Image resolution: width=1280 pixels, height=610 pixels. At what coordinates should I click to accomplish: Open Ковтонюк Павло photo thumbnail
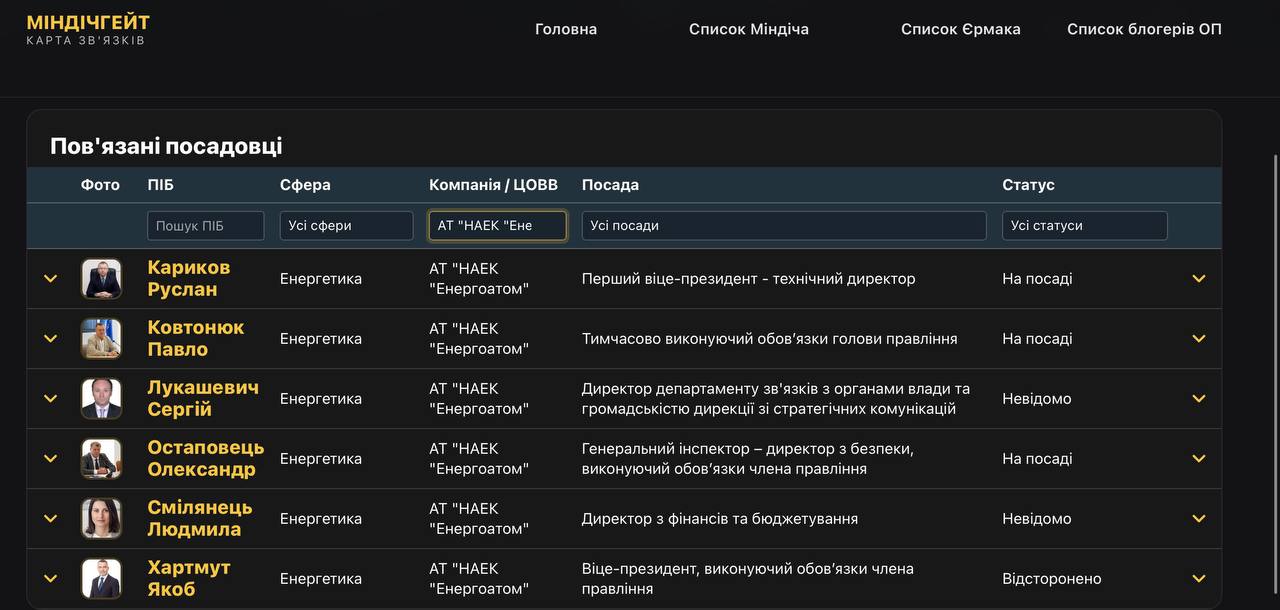(101, 339)
